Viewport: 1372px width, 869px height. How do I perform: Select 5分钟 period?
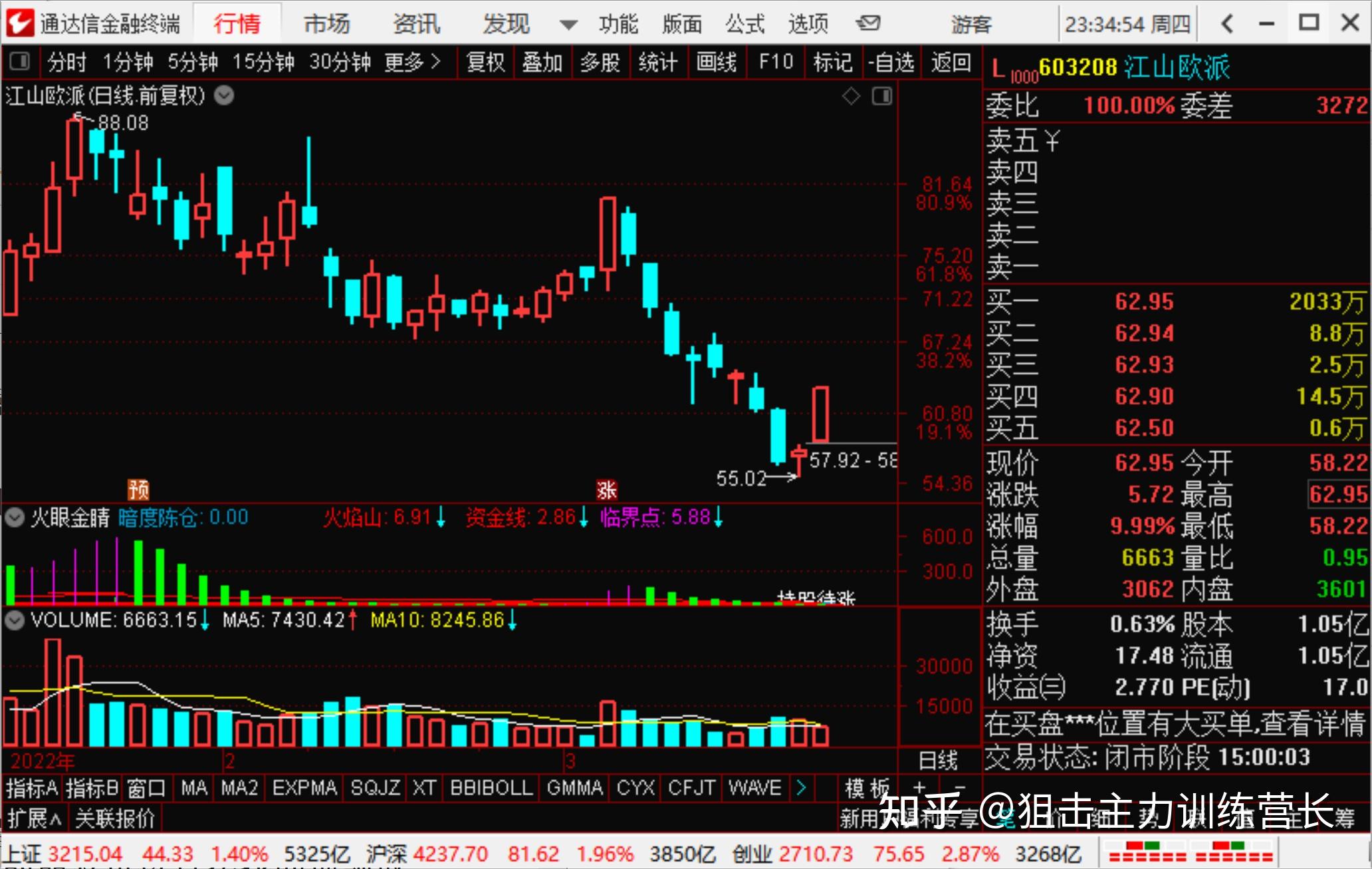(193, 62)
